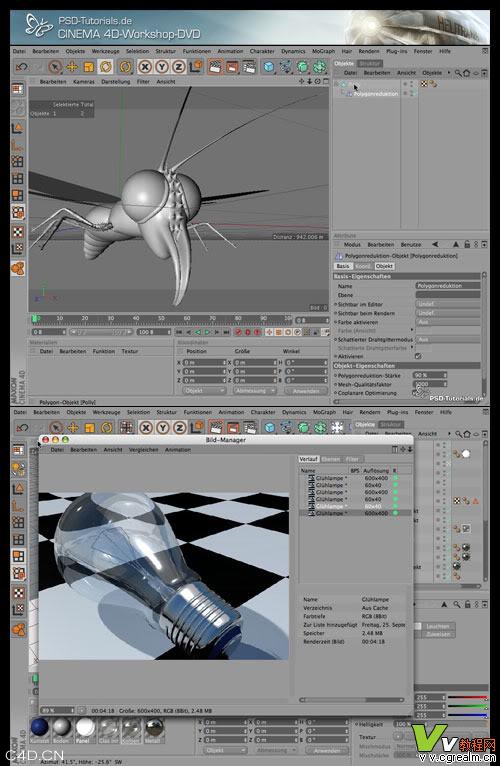Toggle the X axis lock in the mosquito scene toolbar

tap(144, 66)
